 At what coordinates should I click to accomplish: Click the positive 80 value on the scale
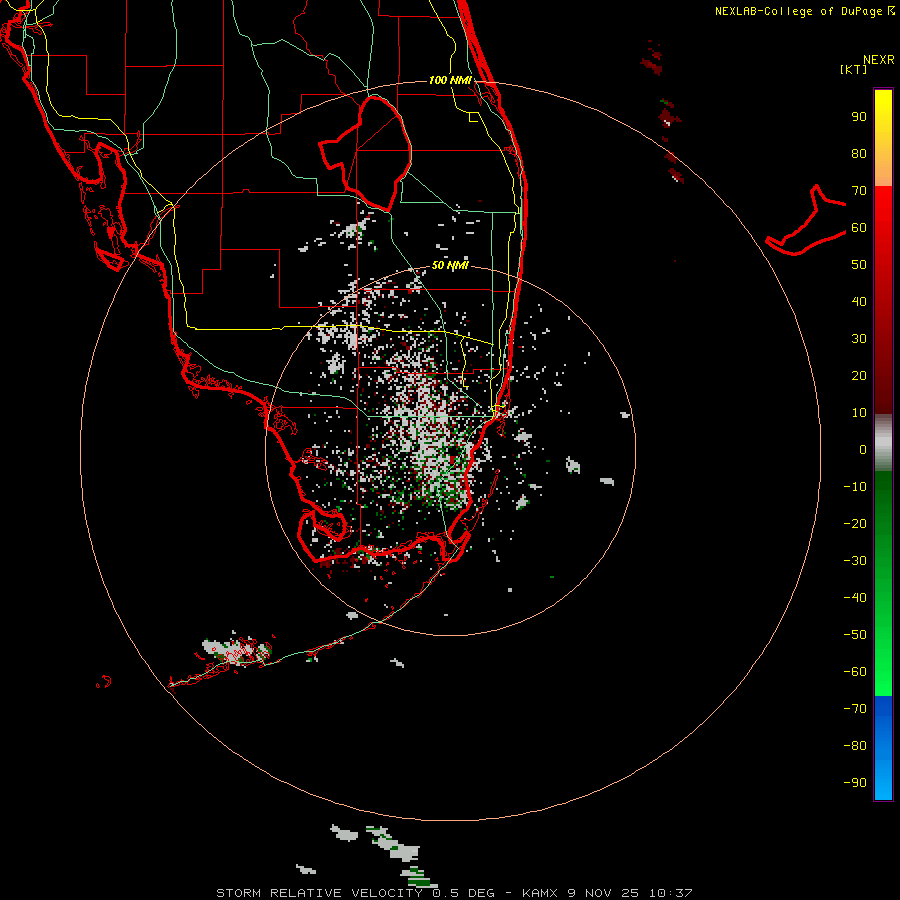pos(859,154)
